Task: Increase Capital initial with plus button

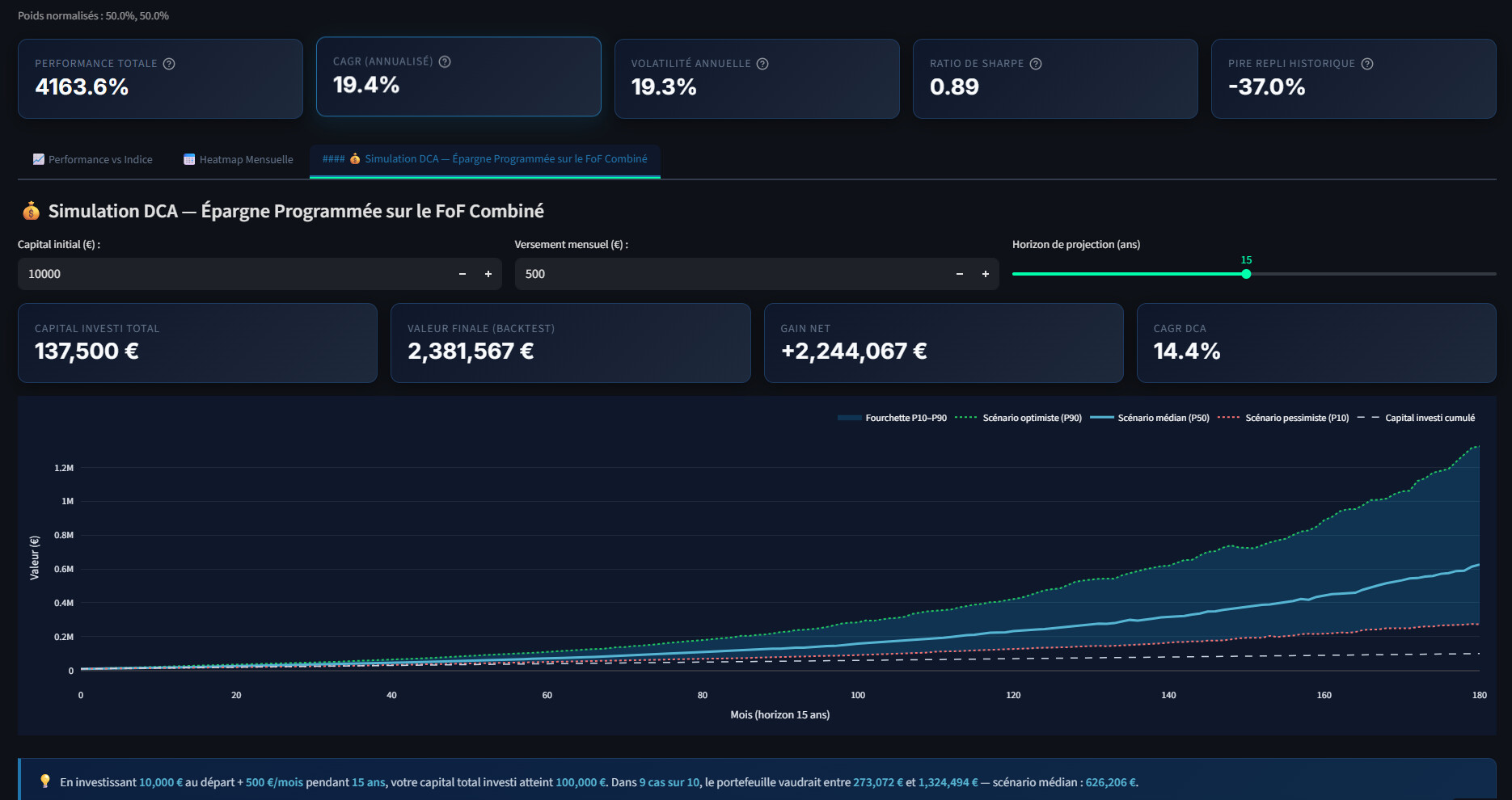Action: (488, 274)
